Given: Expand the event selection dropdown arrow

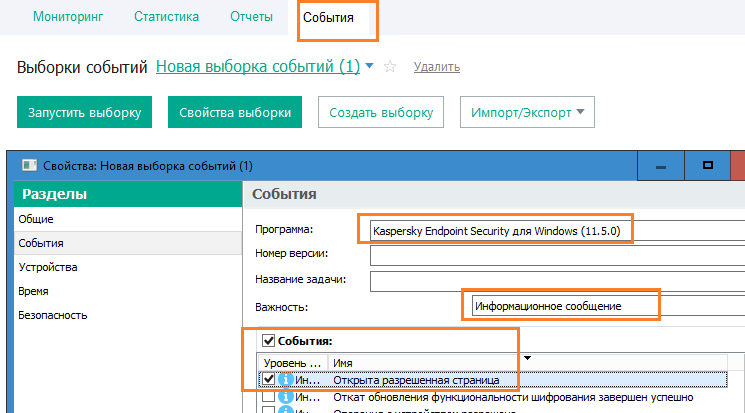Looking at the screenshot, I should click(x=369, y=66).
